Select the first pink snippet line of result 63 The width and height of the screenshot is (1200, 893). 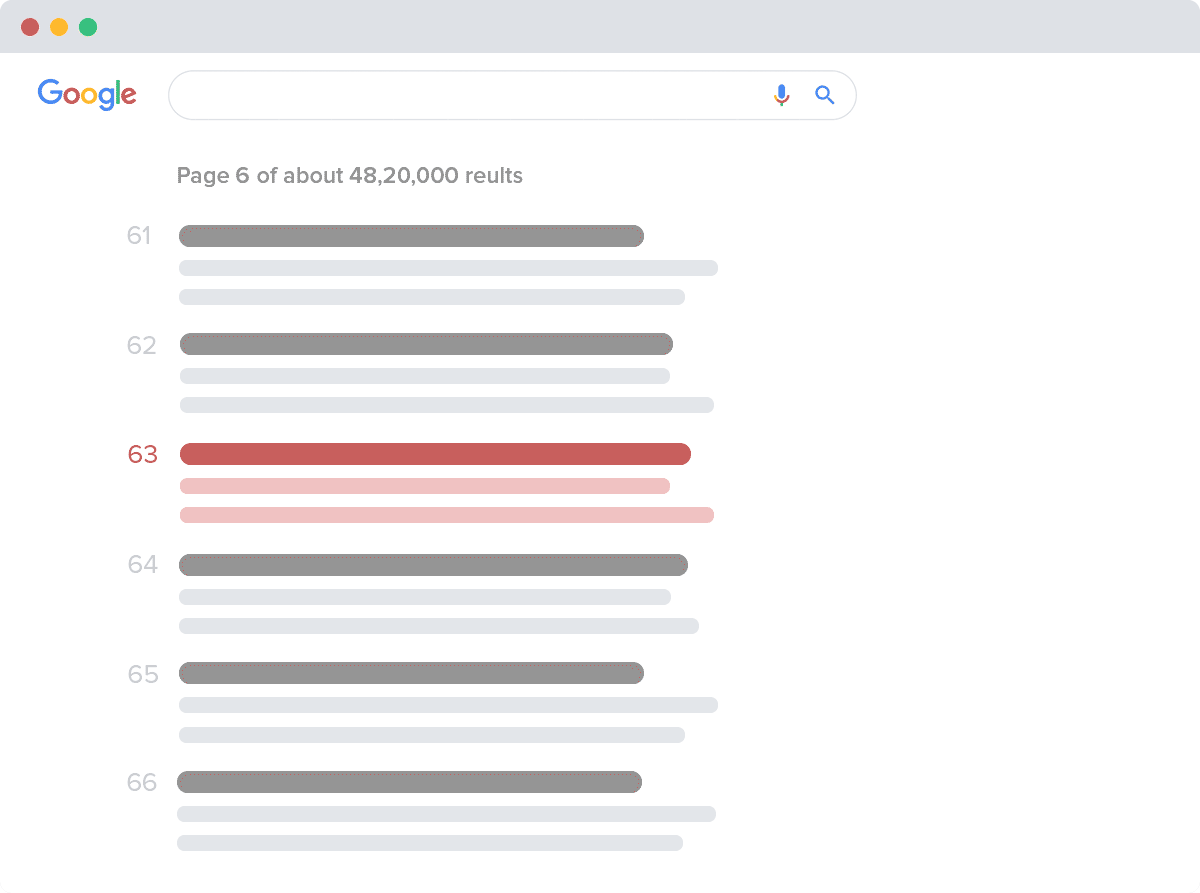click(x=424, y=486)
